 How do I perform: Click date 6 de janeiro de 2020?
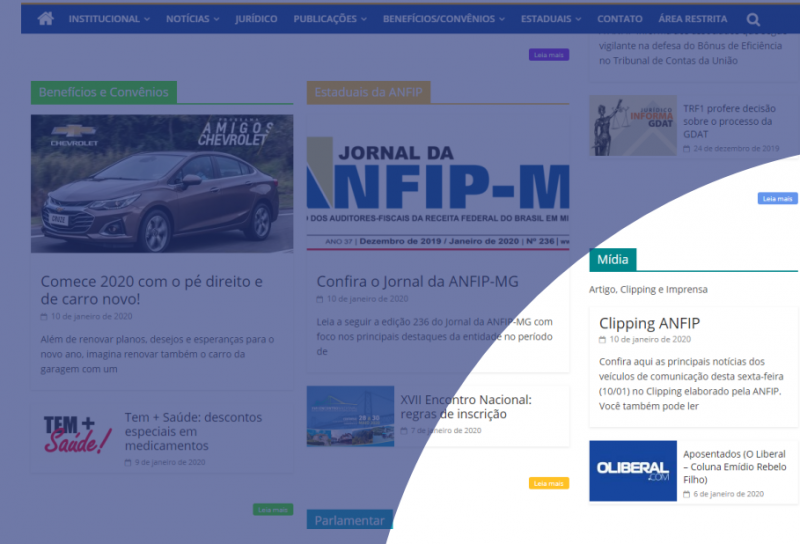(x=729, y=494)
